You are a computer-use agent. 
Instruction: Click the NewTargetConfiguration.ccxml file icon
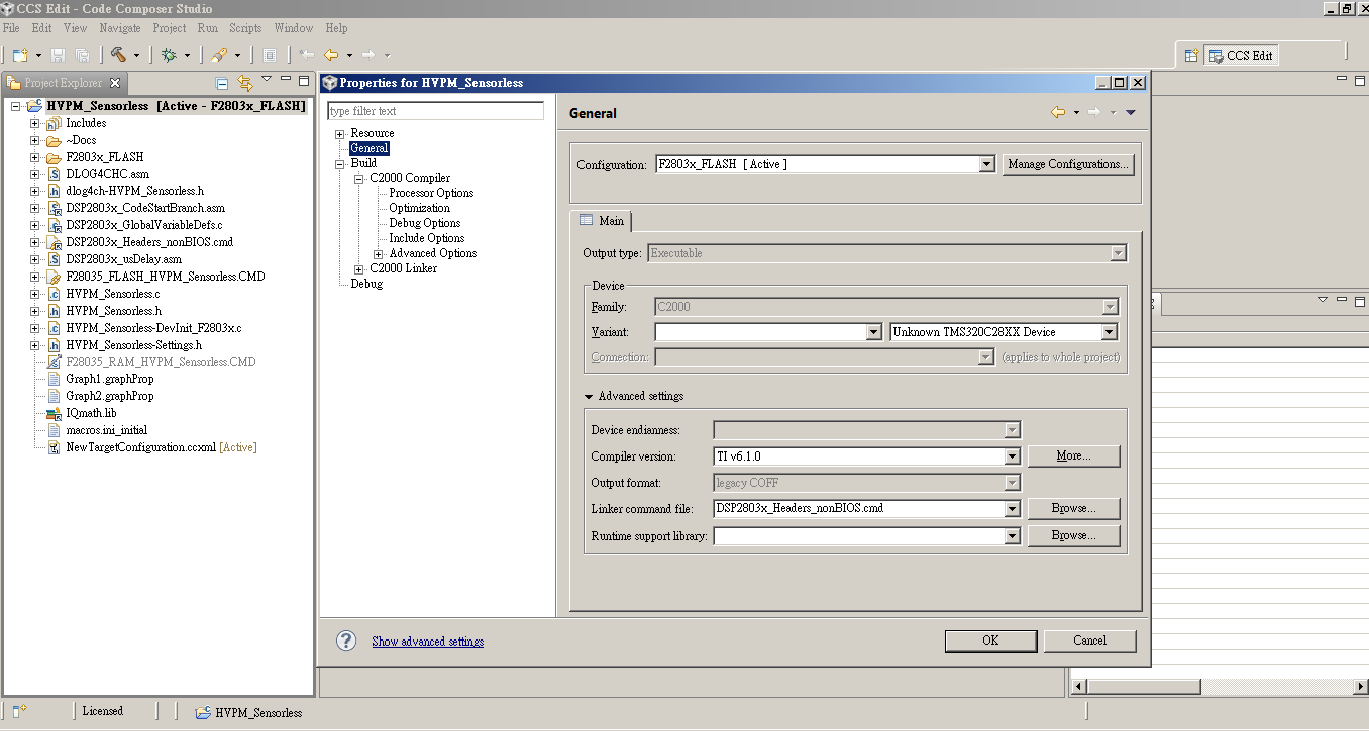(x=54, y=447)
